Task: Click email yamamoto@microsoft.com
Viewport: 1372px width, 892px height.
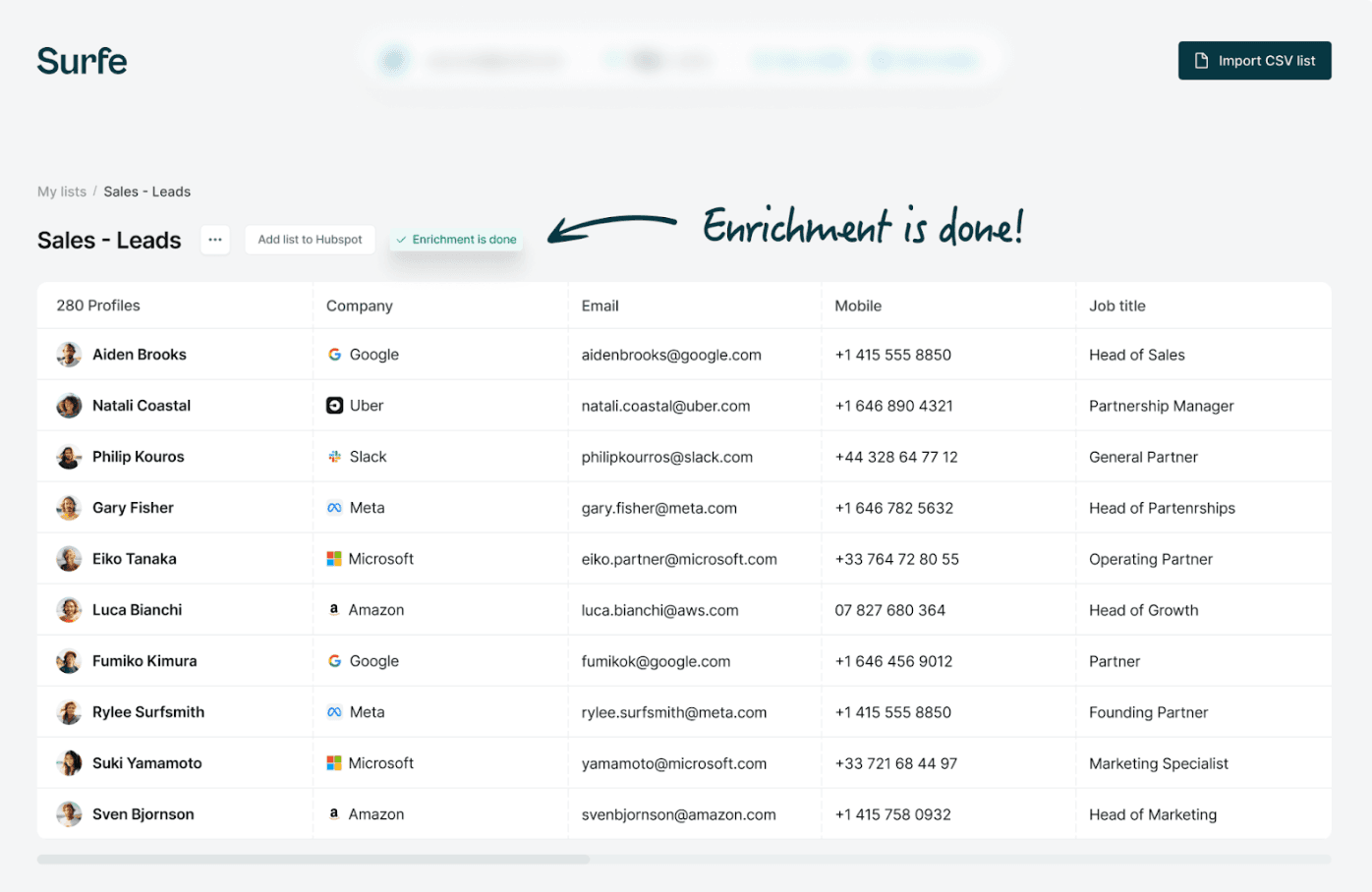Action: [674, 763]
